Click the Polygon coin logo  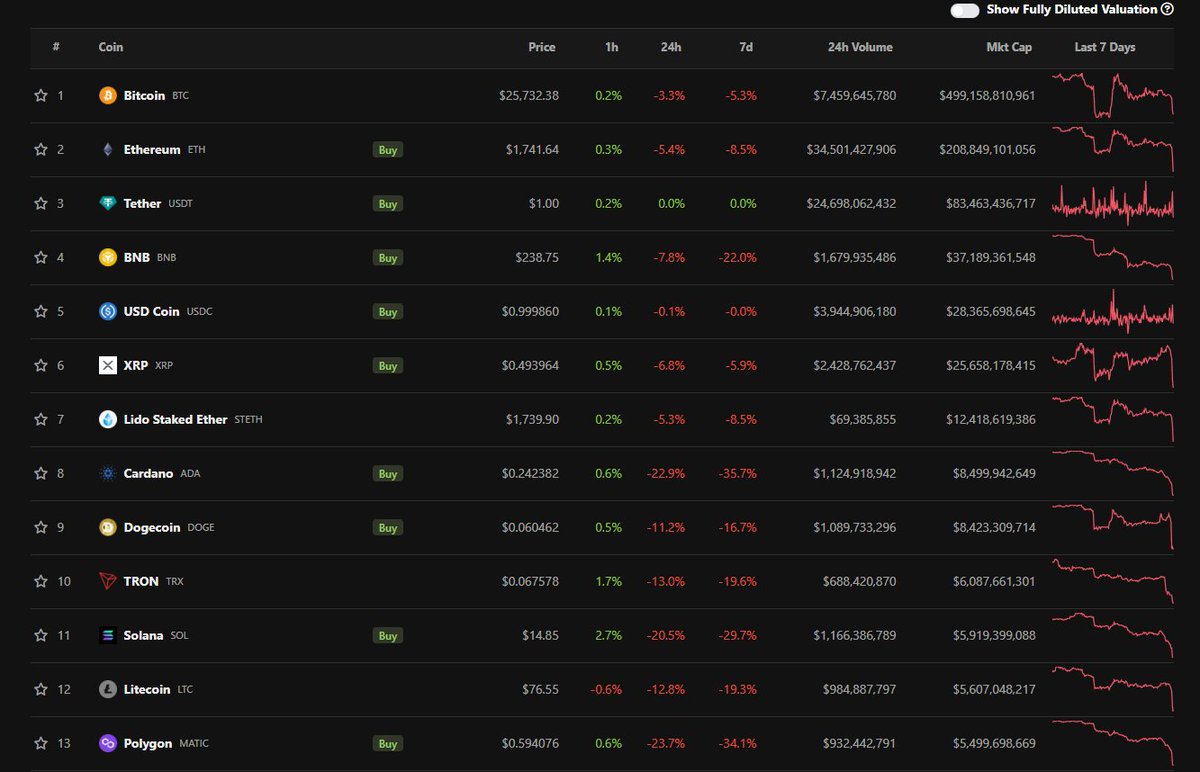click(106, 743)
